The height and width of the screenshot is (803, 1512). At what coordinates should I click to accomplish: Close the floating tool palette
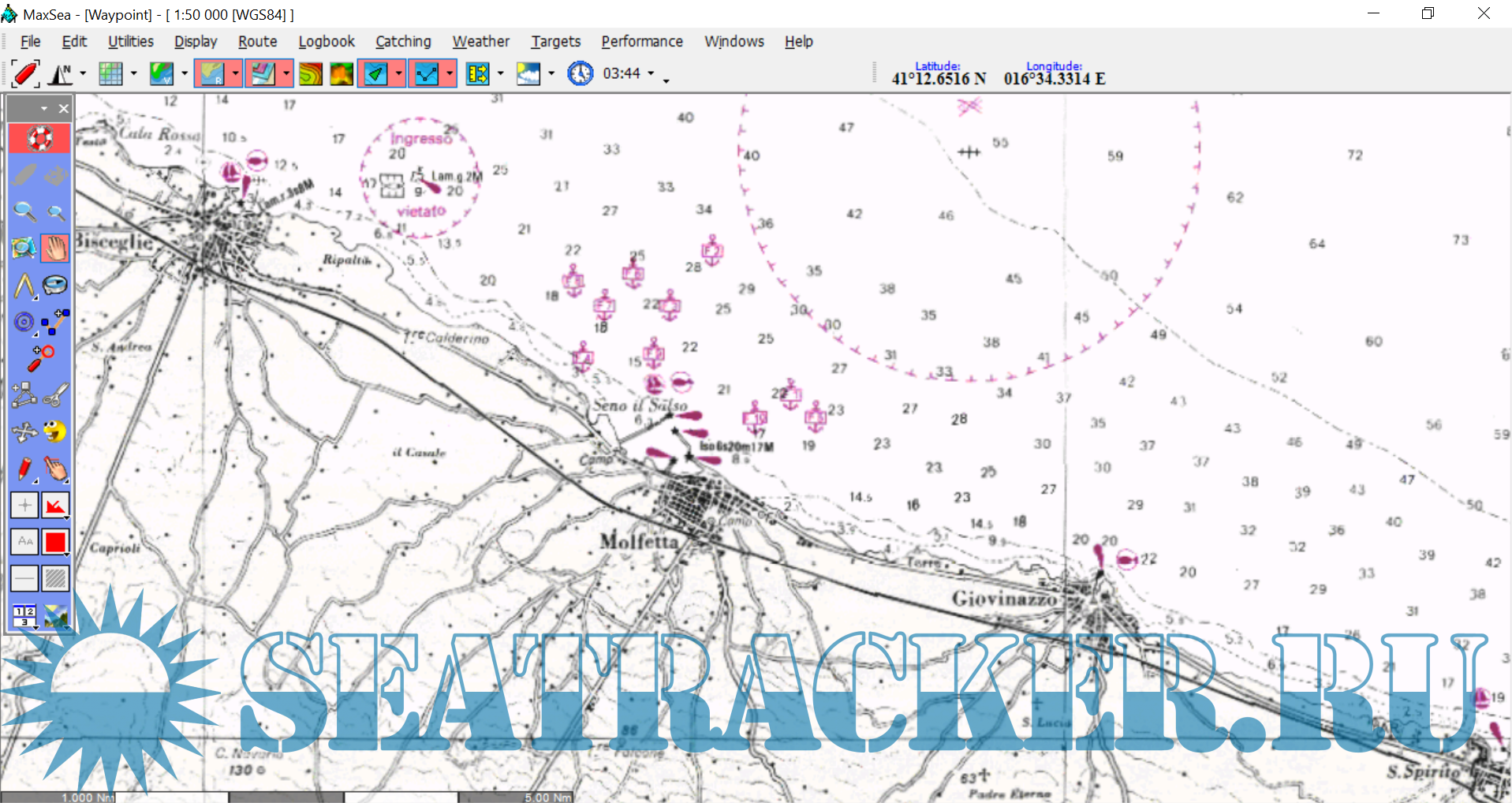coord(64,109)
